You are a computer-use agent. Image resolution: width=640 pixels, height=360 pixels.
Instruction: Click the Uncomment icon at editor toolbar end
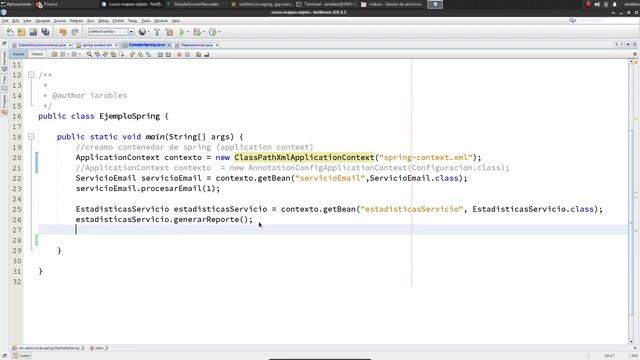(207, 54)
